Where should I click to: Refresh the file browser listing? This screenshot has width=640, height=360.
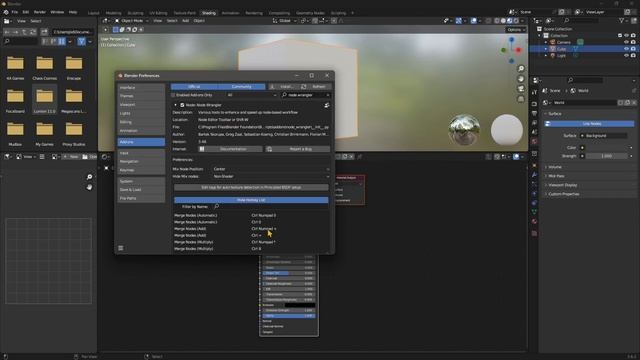click(33, 32)
